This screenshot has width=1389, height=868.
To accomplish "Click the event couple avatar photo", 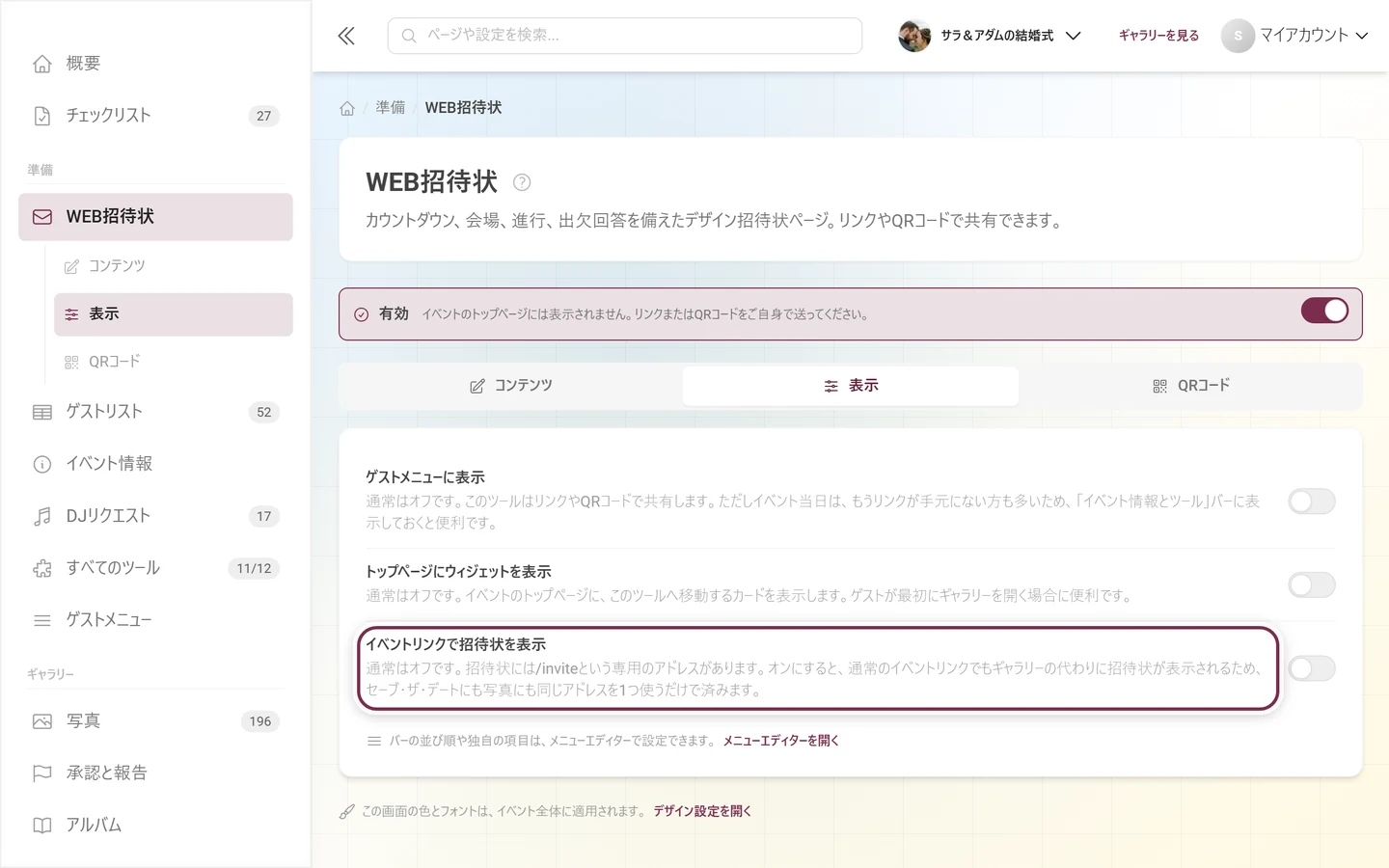I will tap(914, 36).
